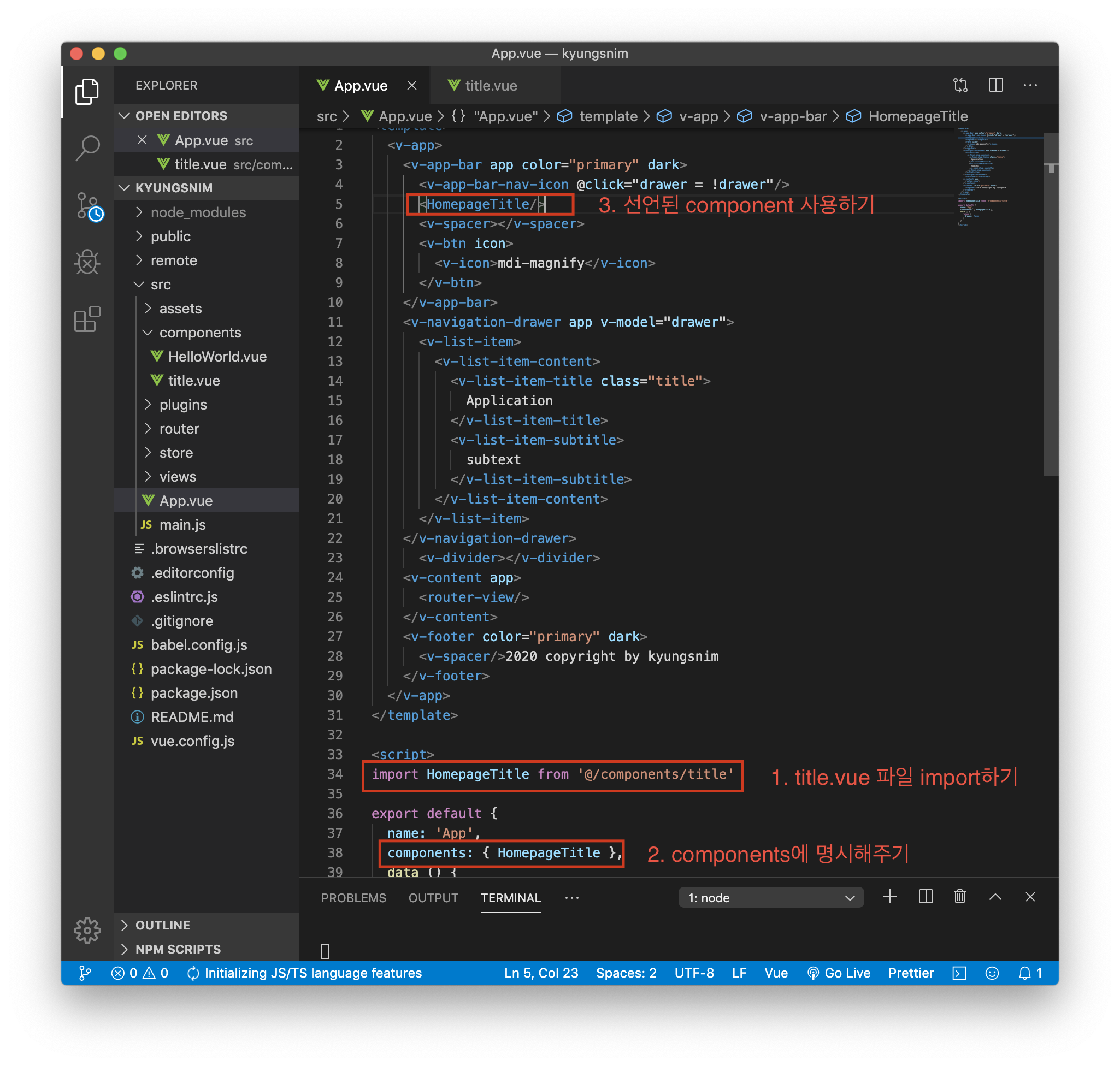1120x1066 pixels.
Task: Expand the OUTLINE section
Action: coord(163,925)
